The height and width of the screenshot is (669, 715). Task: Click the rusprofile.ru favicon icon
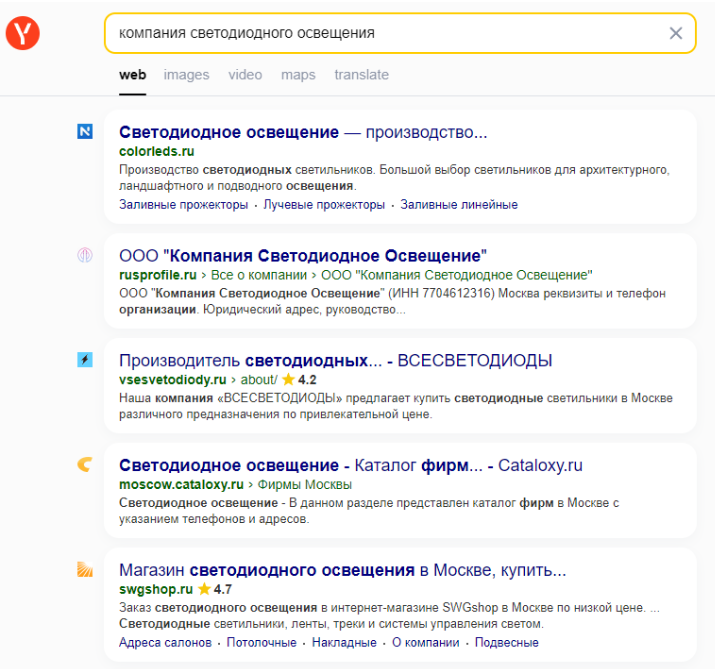(85, 255)
